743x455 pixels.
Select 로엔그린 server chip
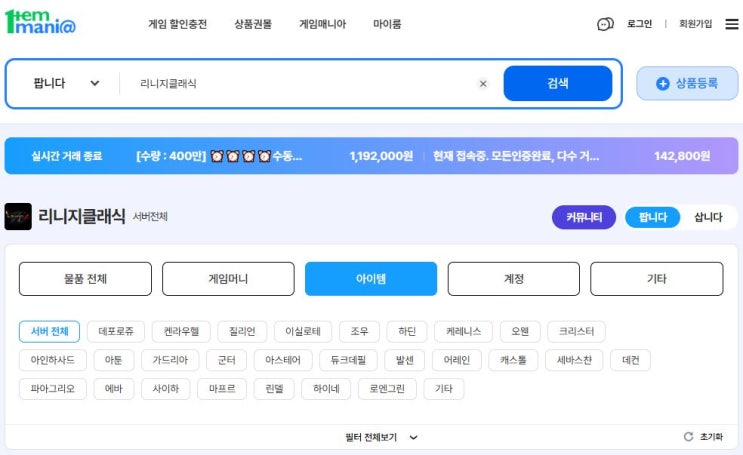(x=387, y=389)
